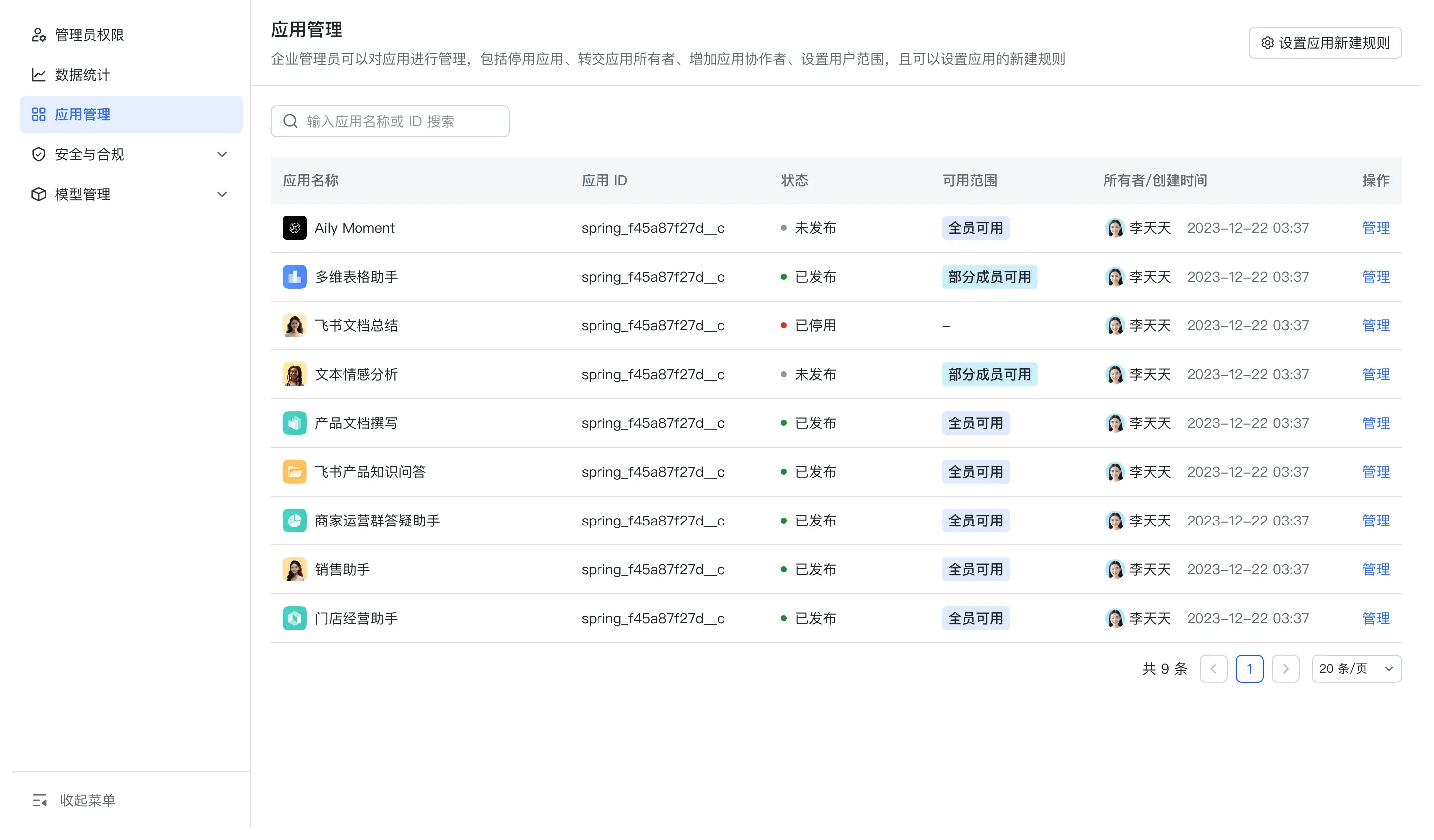Click the app name search field

pos(395,123)
